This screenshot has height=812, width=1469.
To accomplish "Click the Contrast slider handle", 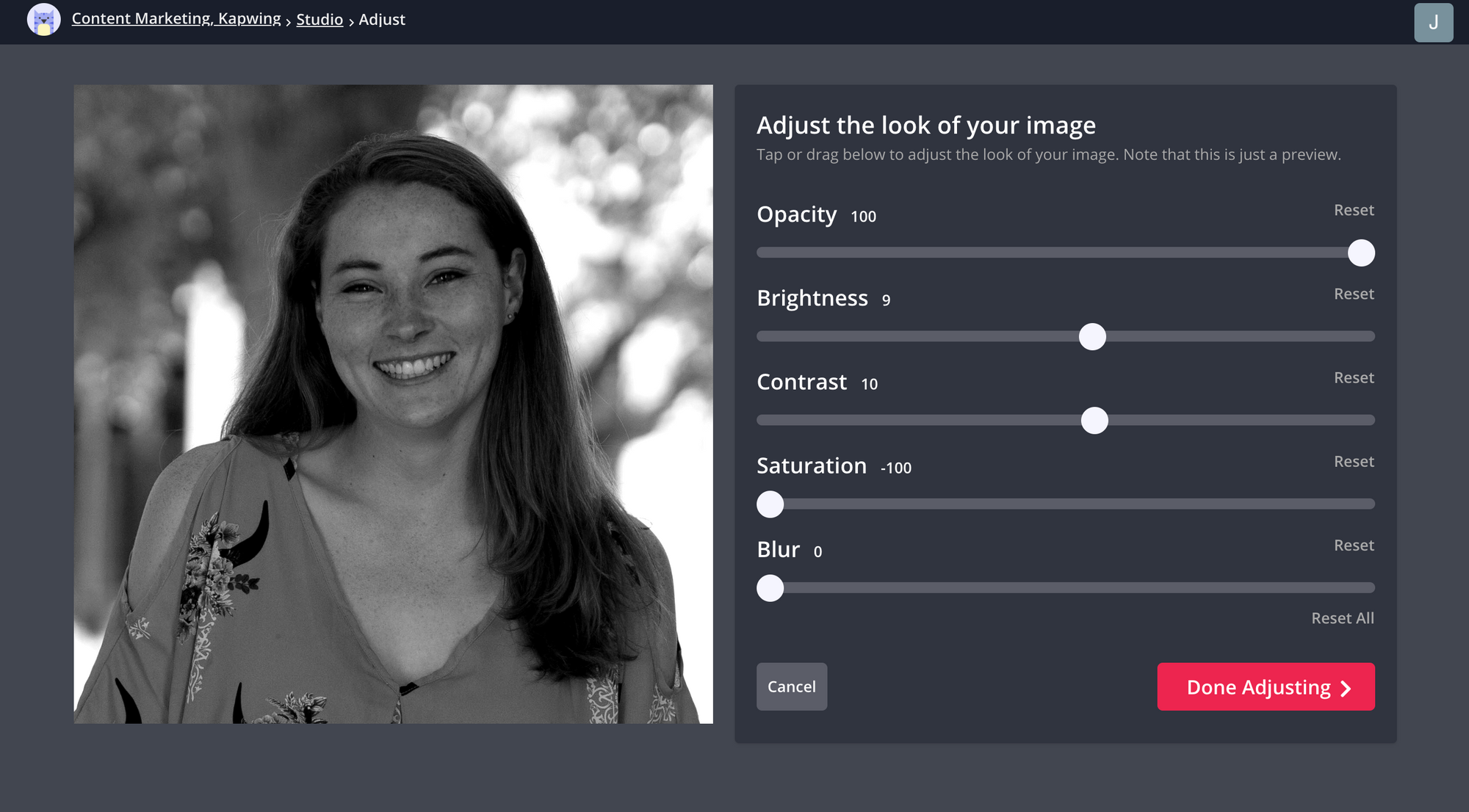I will [x=1094, y=421].
